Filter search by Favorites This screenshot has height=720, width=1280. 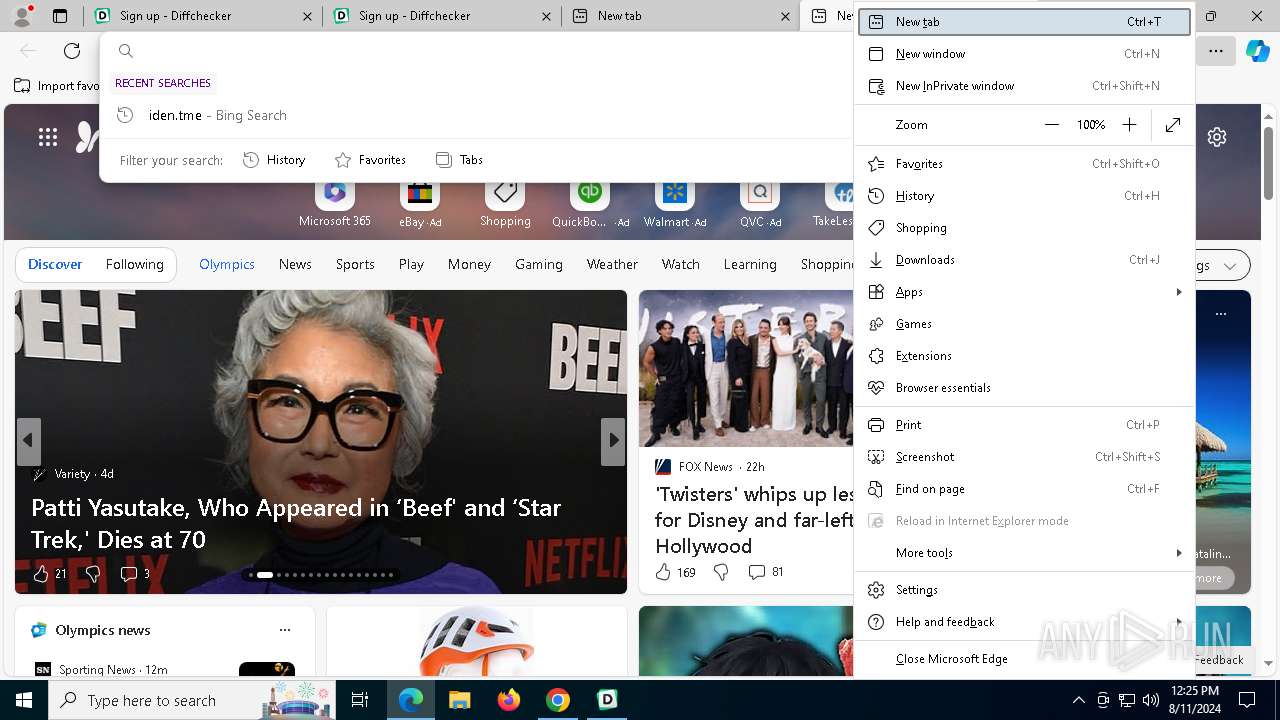click(x=370, y=160)
